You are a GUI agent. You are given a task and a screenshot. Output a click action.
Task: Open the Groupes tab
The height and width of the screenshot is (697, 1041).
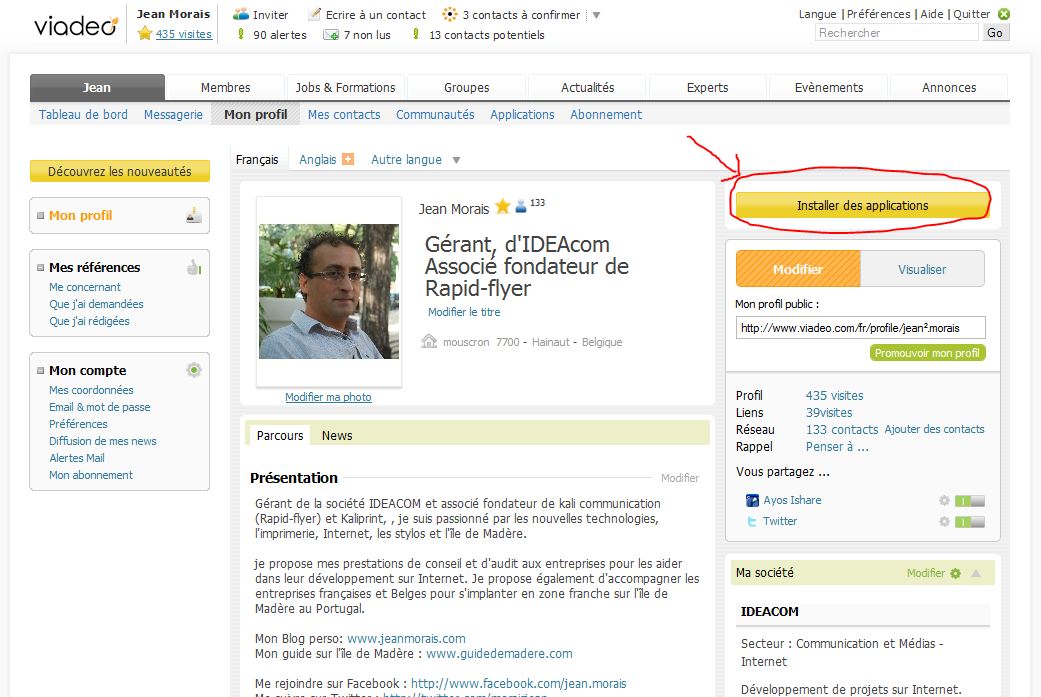(x=467, y=87)
